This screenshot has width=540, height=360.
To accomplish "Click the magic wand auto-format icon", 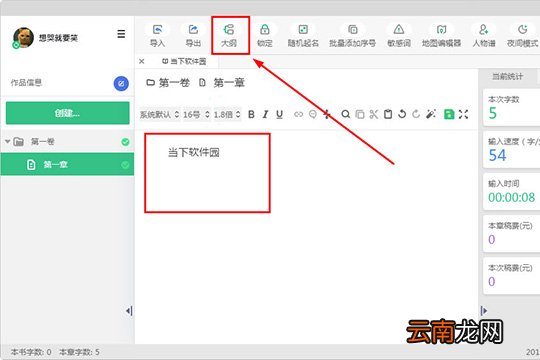I will tap(430, 114).
